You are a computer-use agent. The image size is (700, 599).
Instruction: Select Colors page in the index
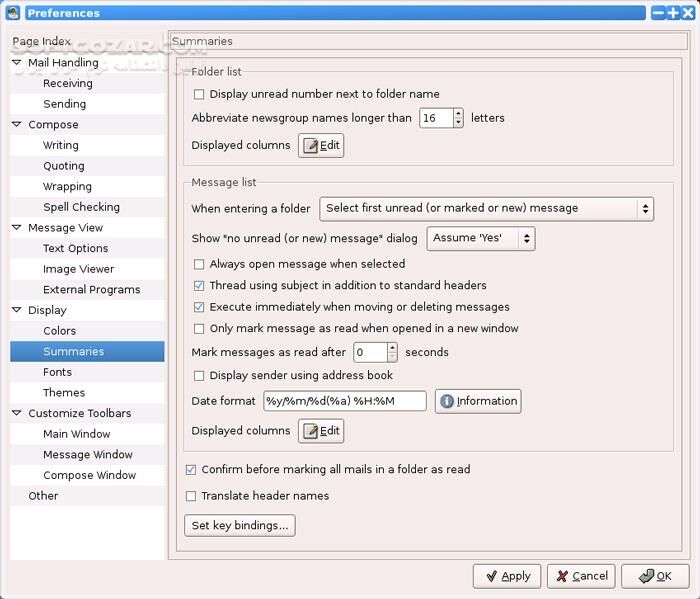click(x=59, y=331)
